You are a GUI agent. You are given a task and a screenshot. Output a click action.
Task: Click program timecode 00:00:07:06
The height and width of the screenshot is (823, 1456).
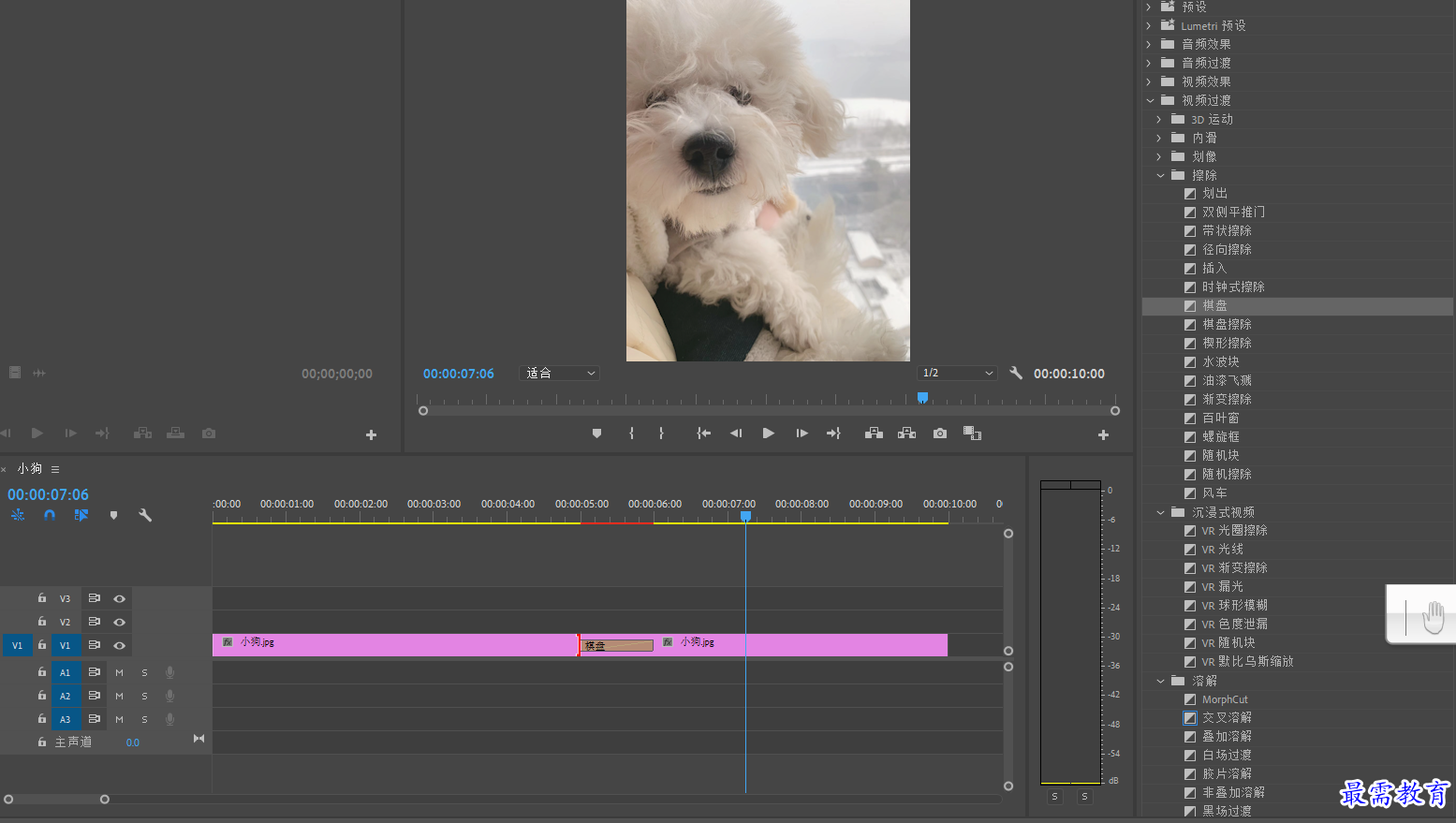pyautogui.click(x=458, y=374)
